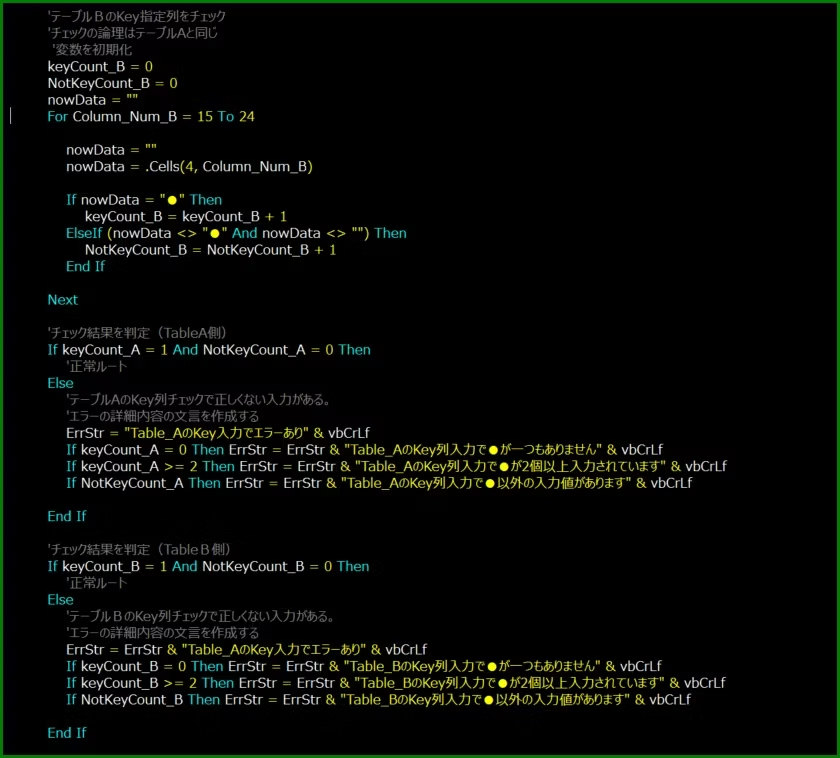Image resolution: width=840 pixels, height=758 pixels.
Task: Click the comment '変数を初期化'
Action: (92, 50)
